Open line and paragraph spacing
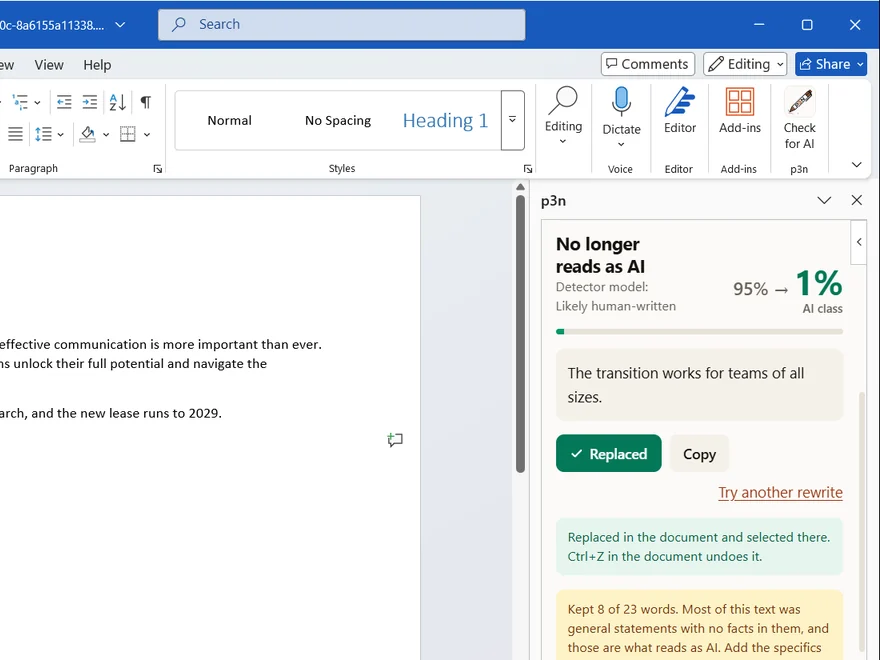880x660 pixels. click(43, 134)
